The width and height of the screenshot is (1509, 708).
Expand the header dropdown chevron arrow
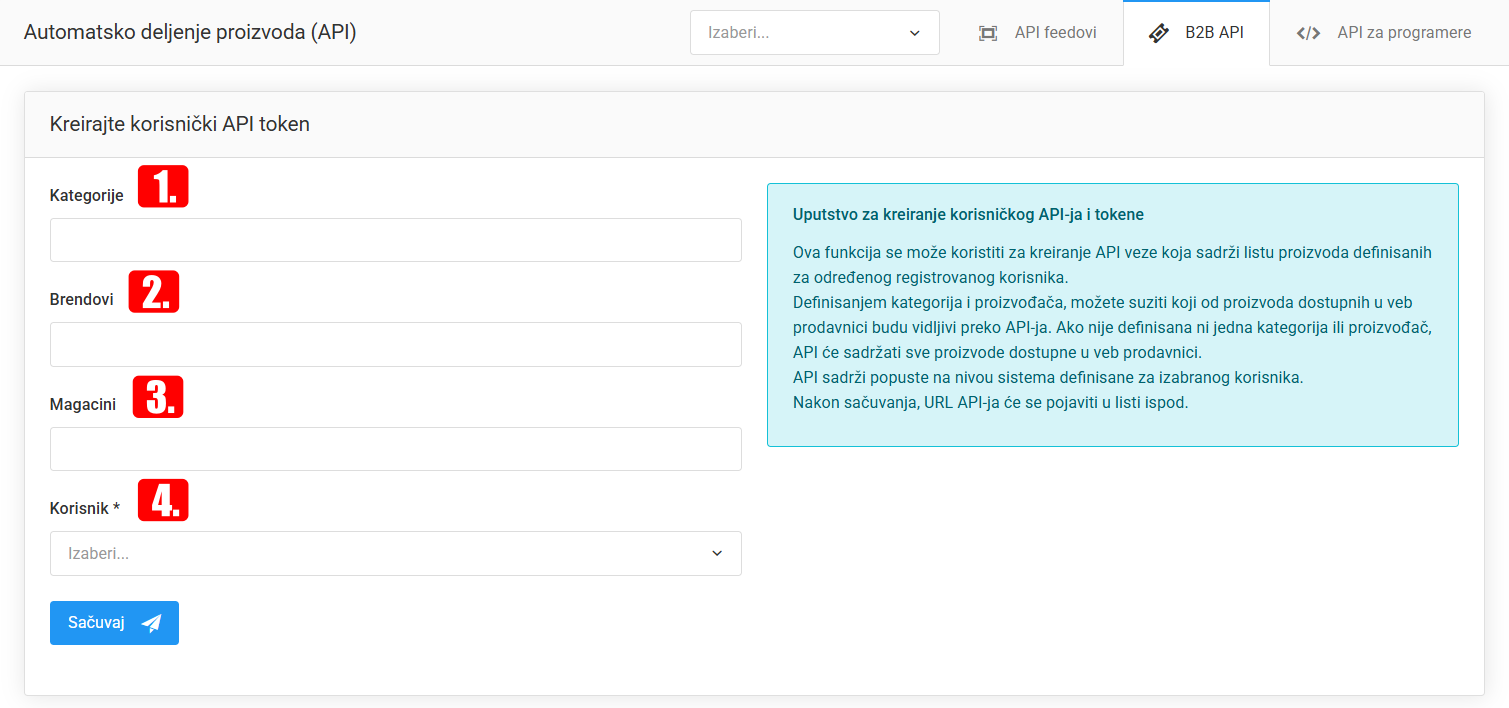[914, 33]
